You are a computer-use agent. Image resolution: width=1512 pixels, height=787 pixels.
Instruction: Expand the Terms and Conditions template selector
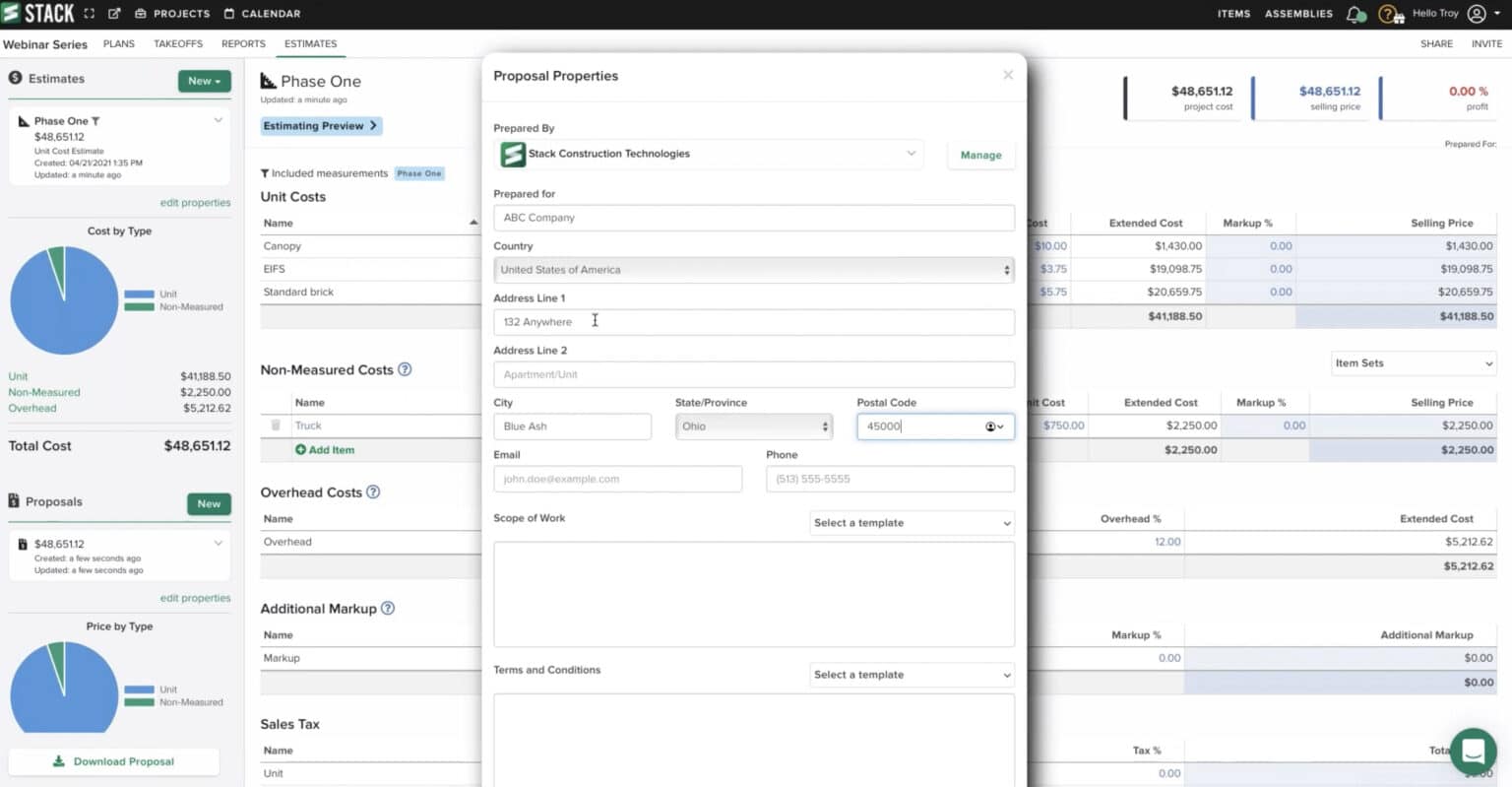pos(912,675)
